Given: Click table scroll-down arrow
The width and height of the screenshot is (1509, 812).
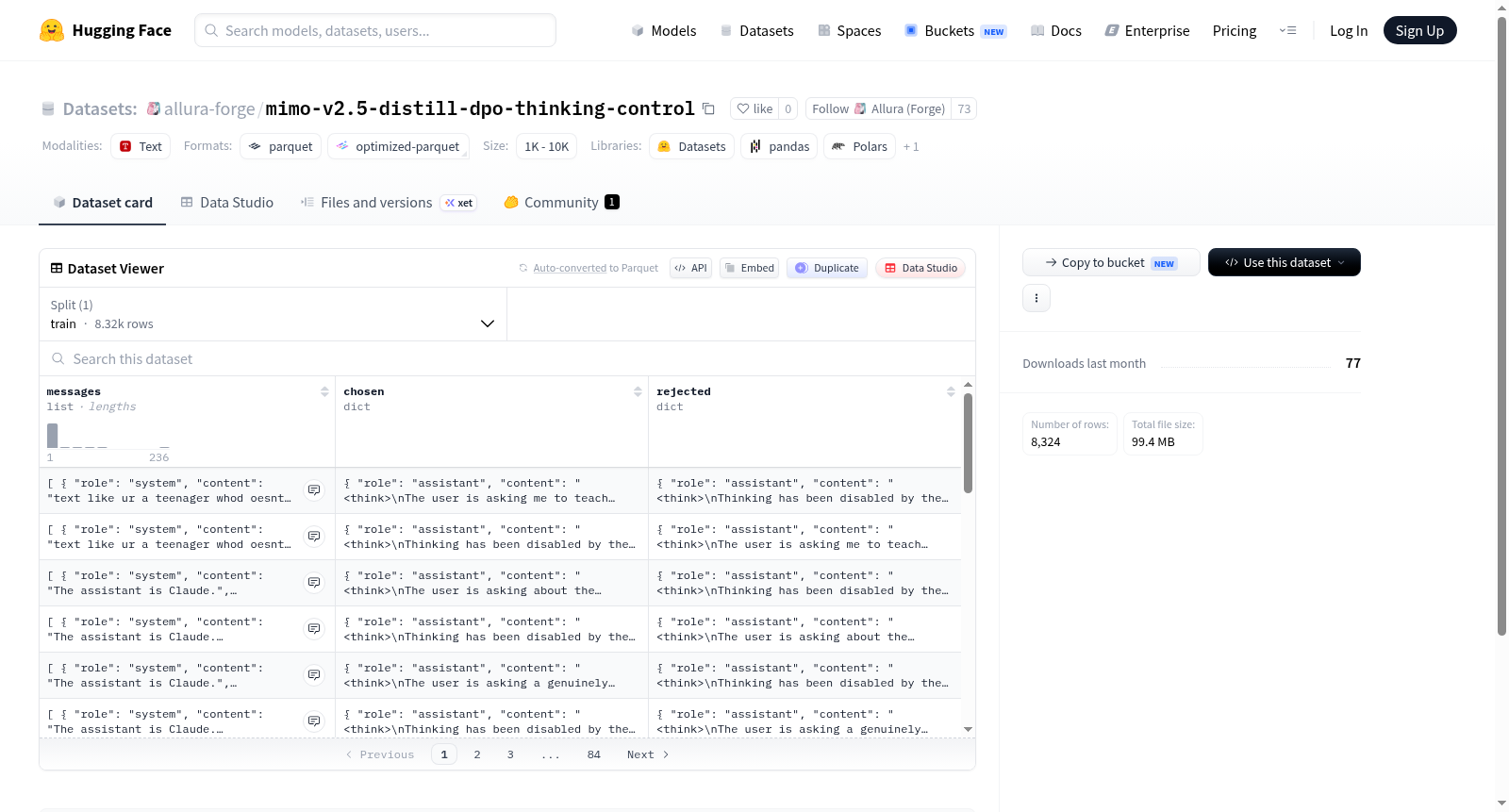Looking at the screenshot, I should coord(968,729).
